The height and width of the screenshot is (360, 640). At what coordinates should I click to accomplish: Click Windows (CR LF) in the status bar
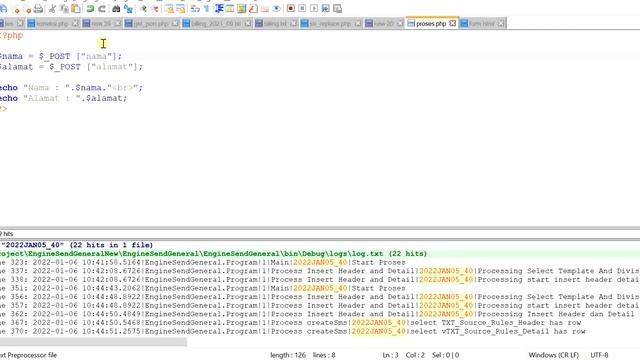(553, 355)
